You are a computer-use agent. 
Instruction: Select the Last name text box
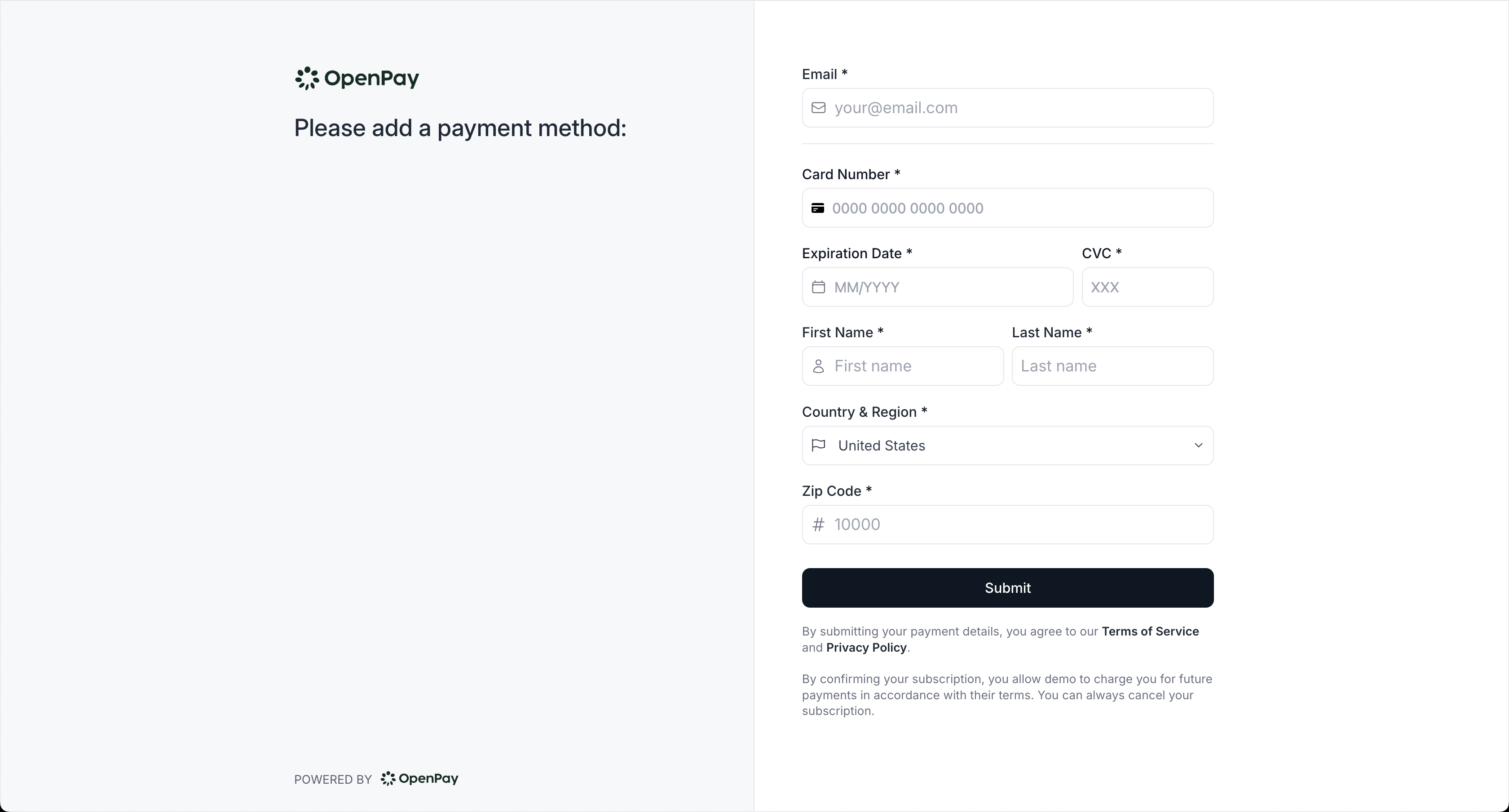(1112, 366)
